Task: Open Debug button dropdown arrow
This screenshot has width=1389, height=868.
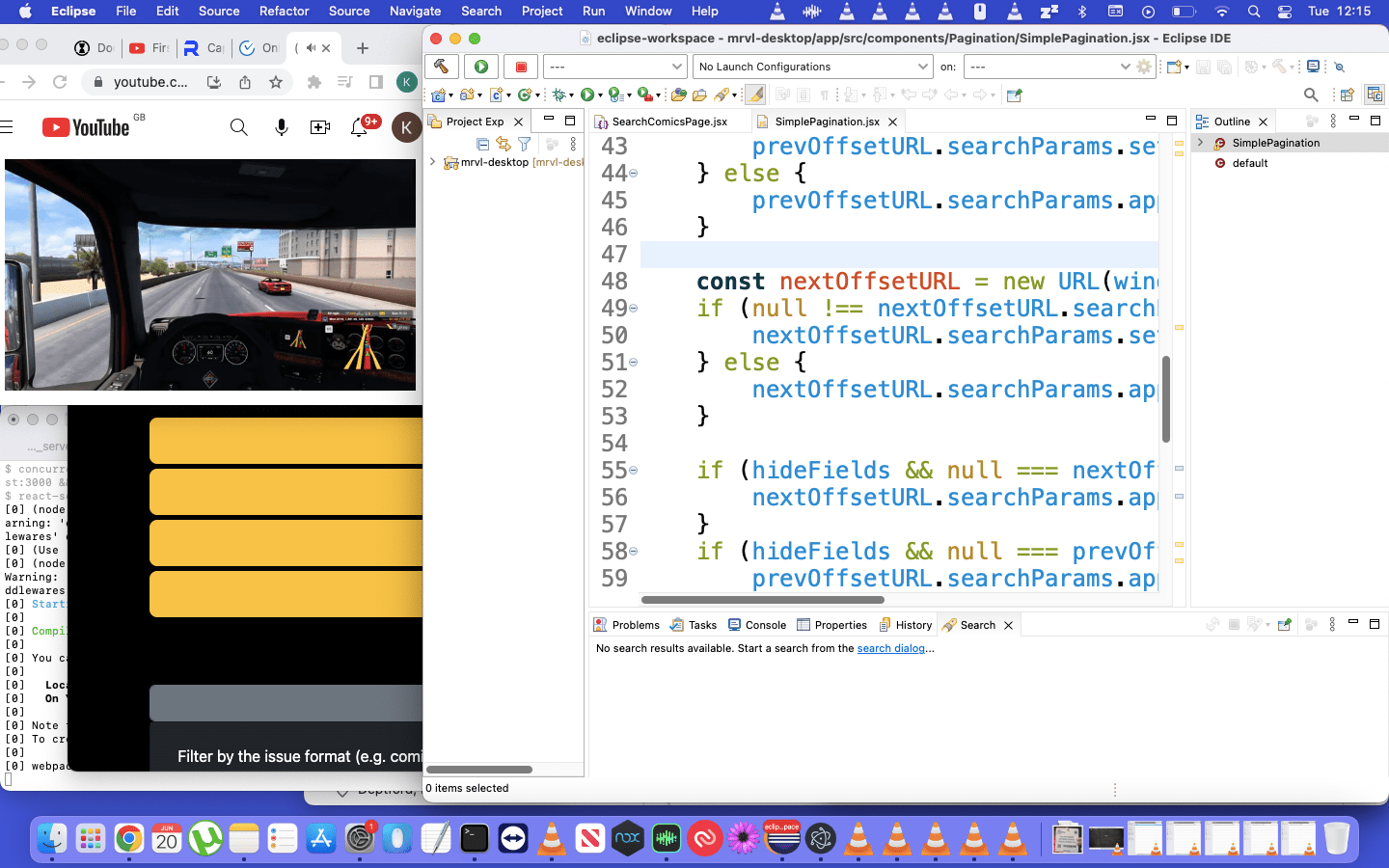Action: [x=571, y=95]
